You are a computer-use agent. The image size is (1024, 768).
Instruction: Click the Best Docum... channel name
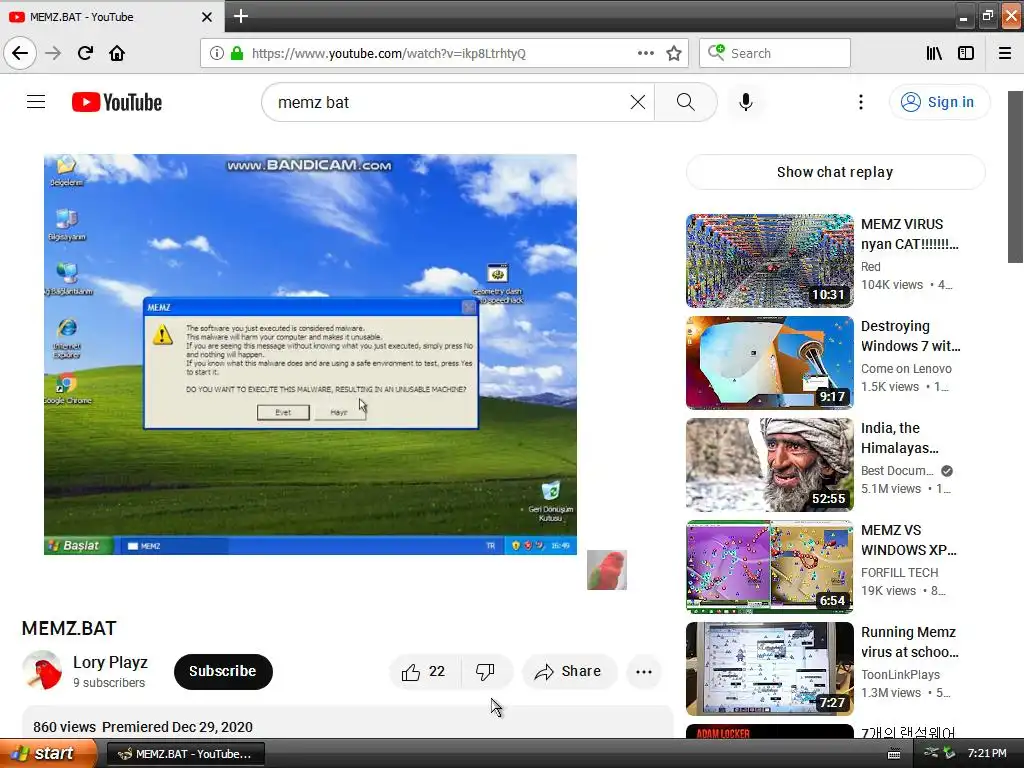(897, 471)
